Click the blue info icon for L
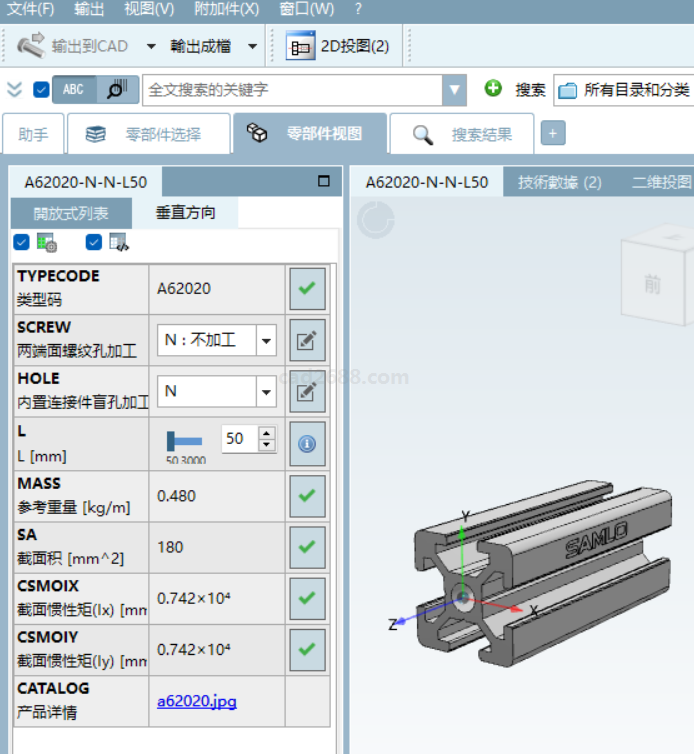The height and width of the screenshot is (754, 694). [x=307, y=444]
